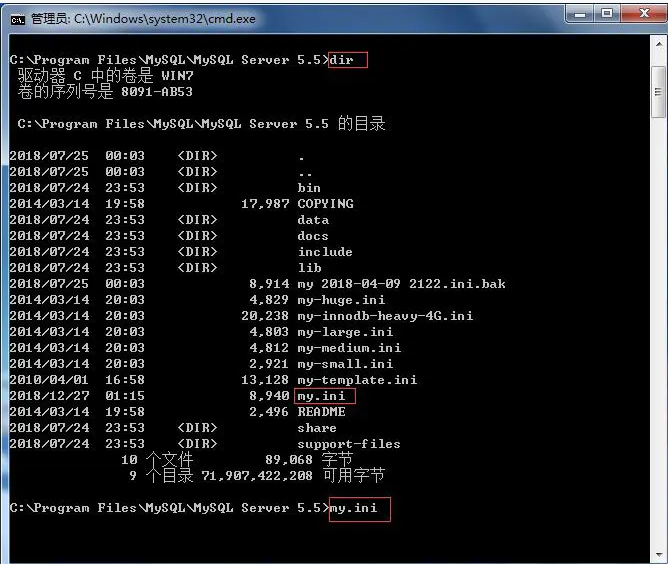Click the file size '20,238'
Viewport: 668px width, 564px height.
coord(265,316)
